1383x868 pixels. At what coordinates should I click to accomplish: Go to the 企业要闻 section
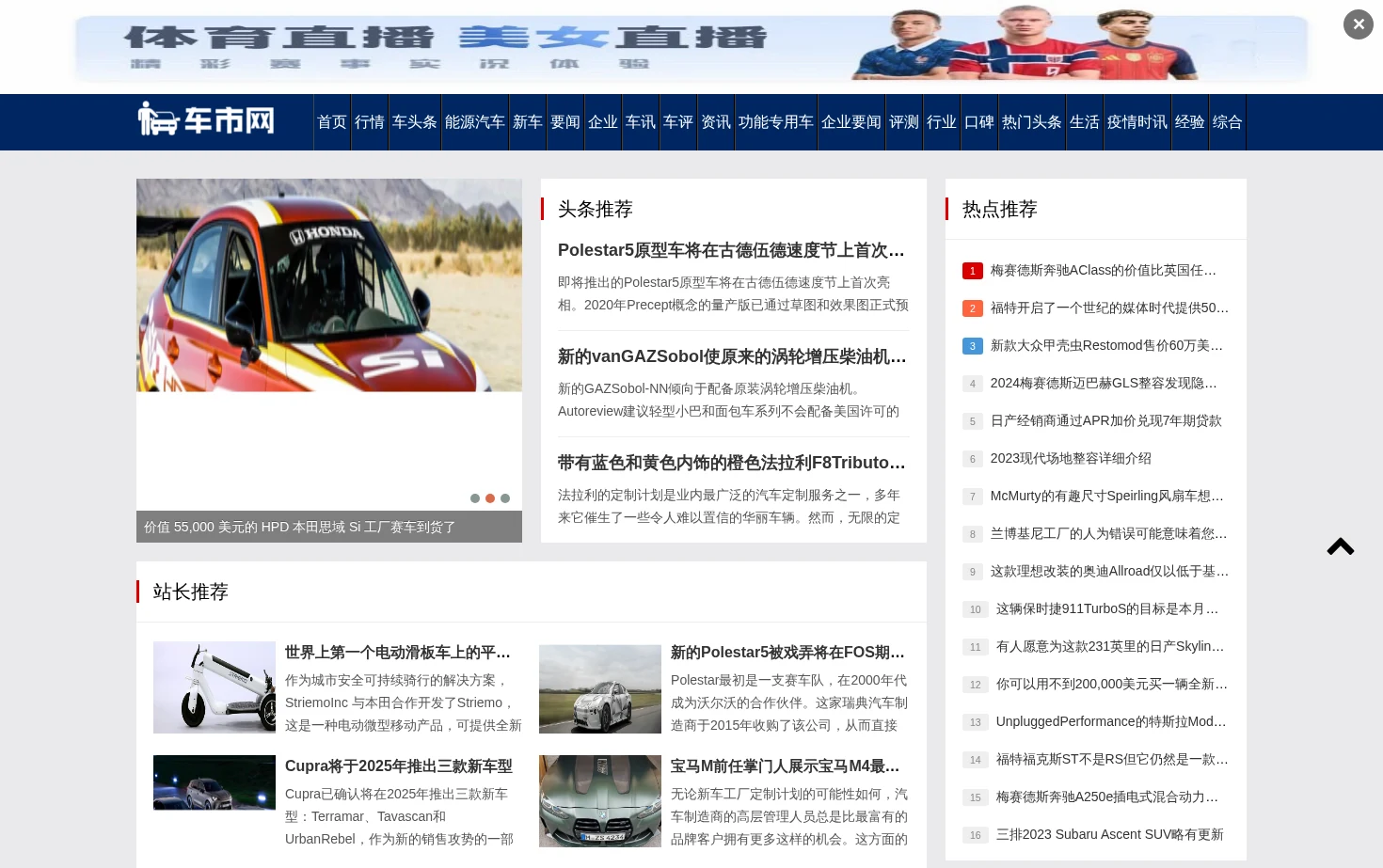coord(851,122)
